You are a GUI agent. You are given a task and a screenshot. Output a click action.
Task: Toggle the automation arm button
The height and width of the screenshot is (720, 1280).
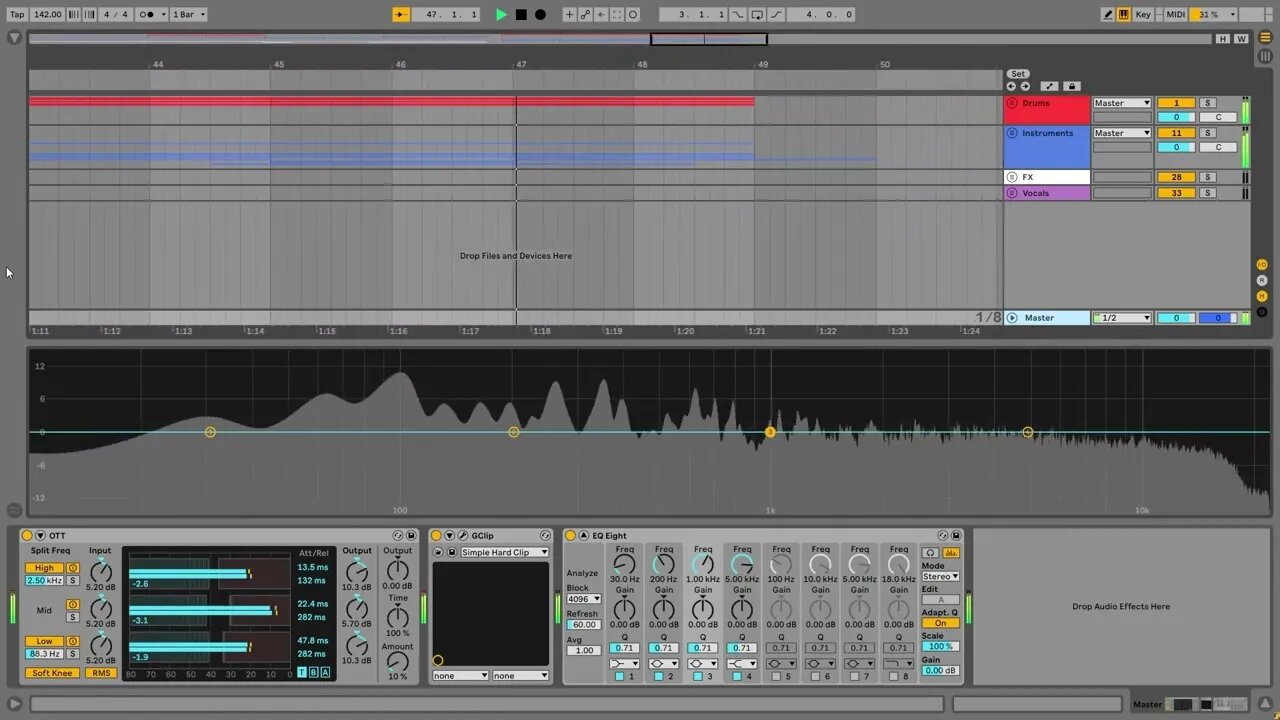[585, 14]
